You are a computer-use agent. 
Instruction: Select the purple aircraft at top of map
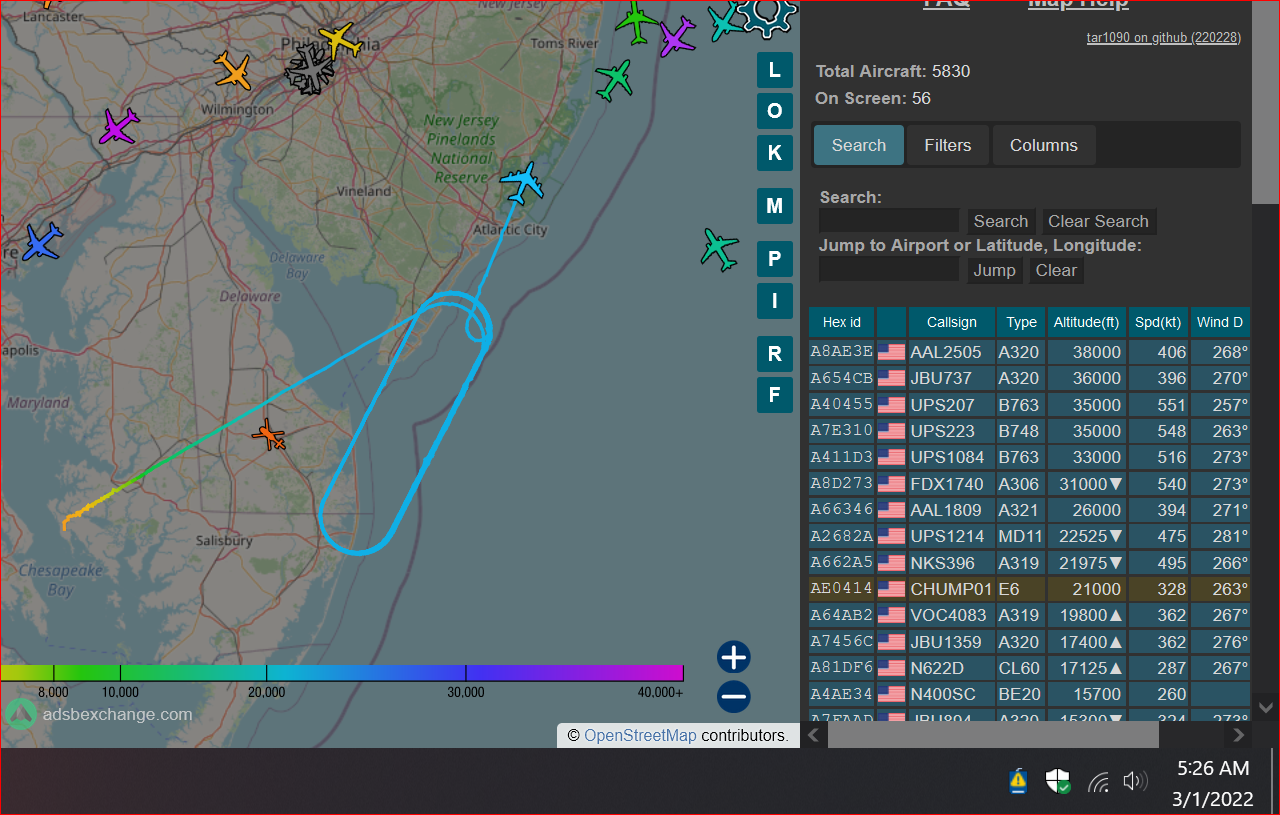pos(677,37)
